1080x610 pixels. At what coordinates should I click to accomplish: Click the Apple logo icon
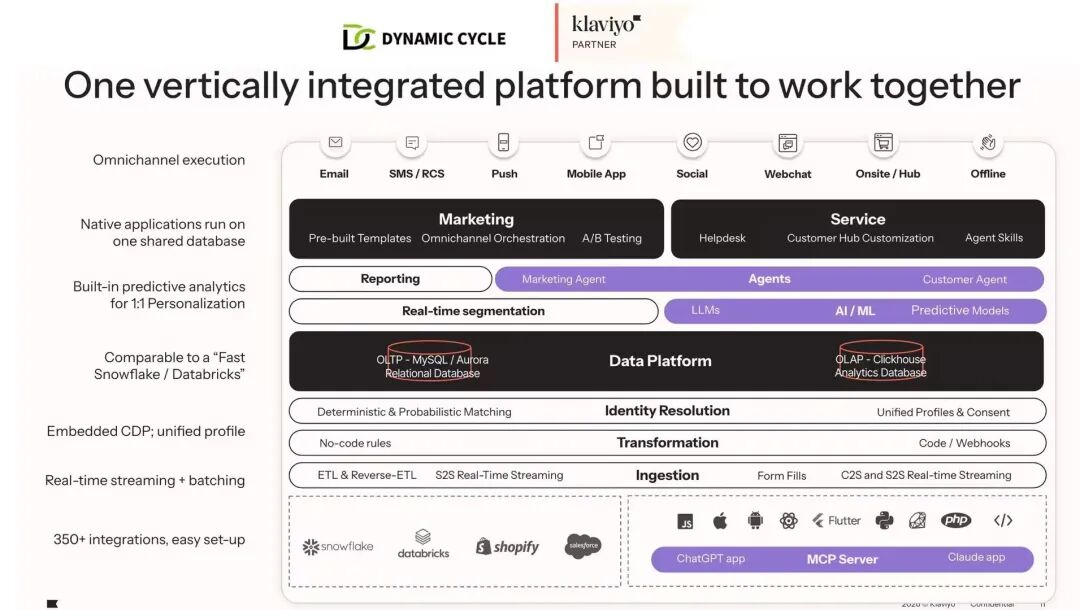click(720, 521)
